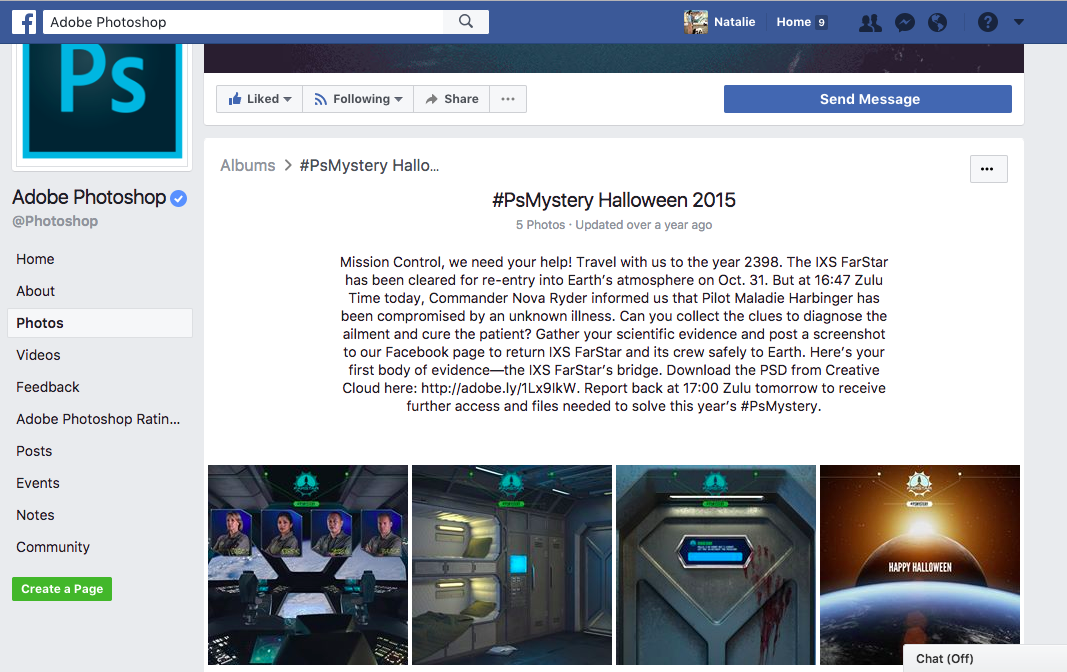The height and width of the screenshot is (672, 1067).
Task: Click the http://adobe.ly/1Lx9IkW link
Action: click(x=499, y=388)
